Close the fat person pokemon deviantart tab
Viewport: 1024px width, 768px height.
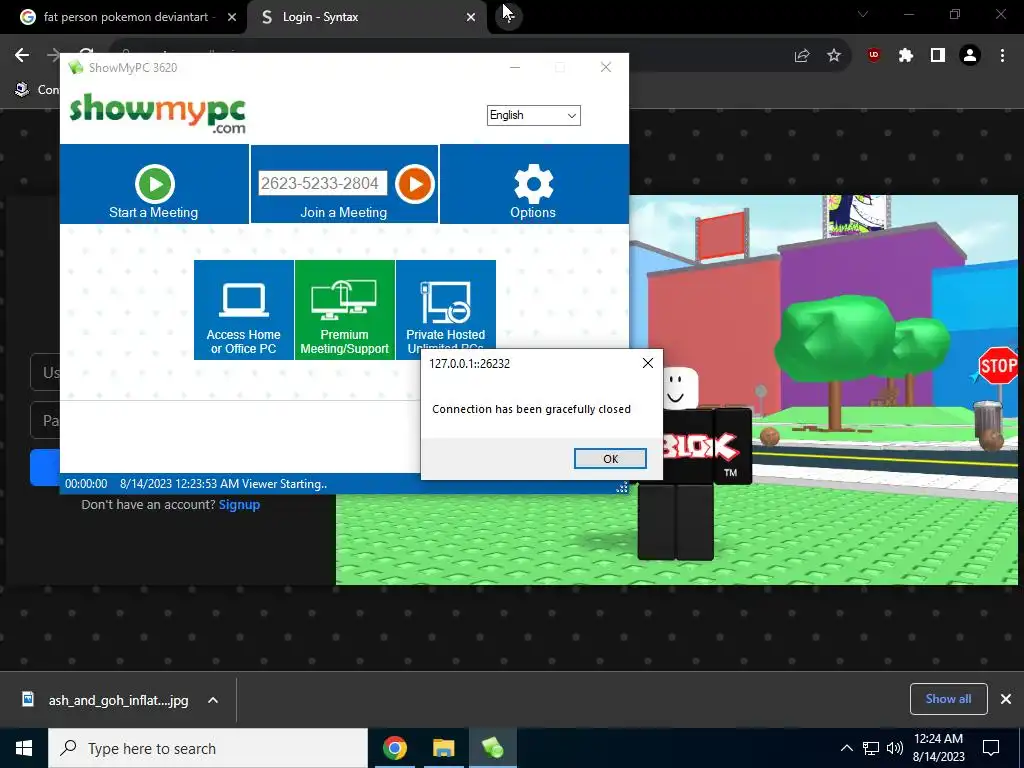[232, 18]
